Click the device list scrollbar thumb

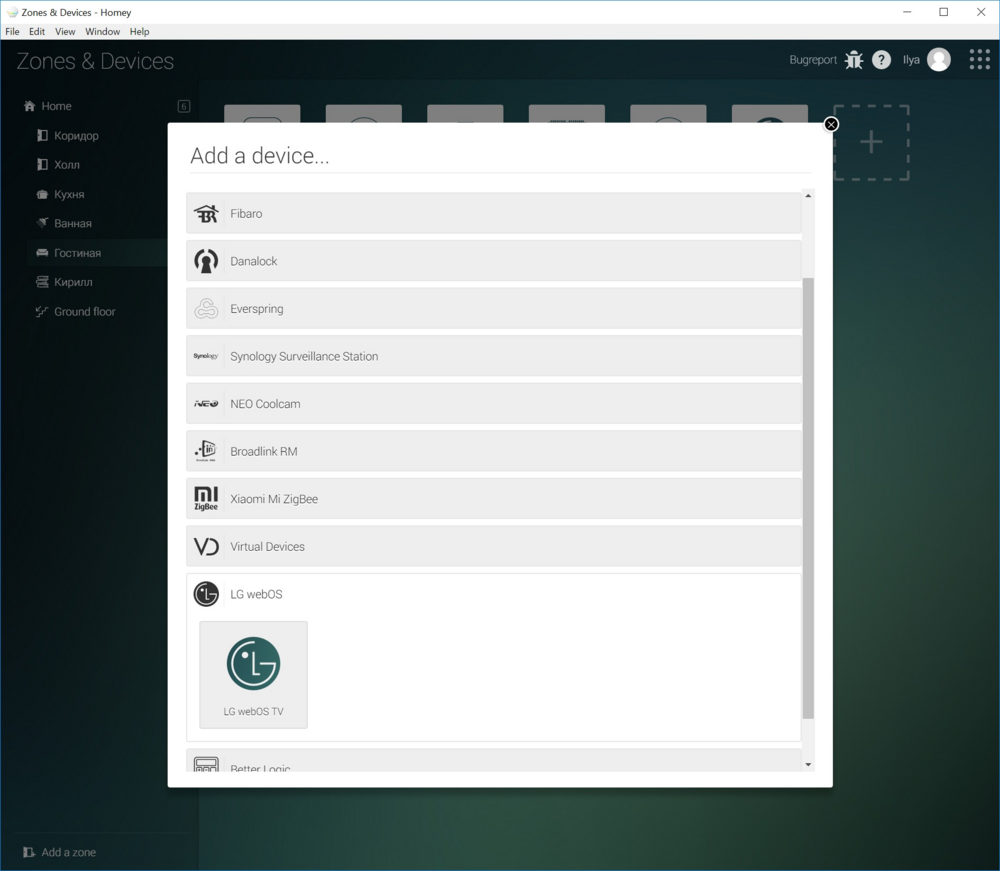(808, 498)
